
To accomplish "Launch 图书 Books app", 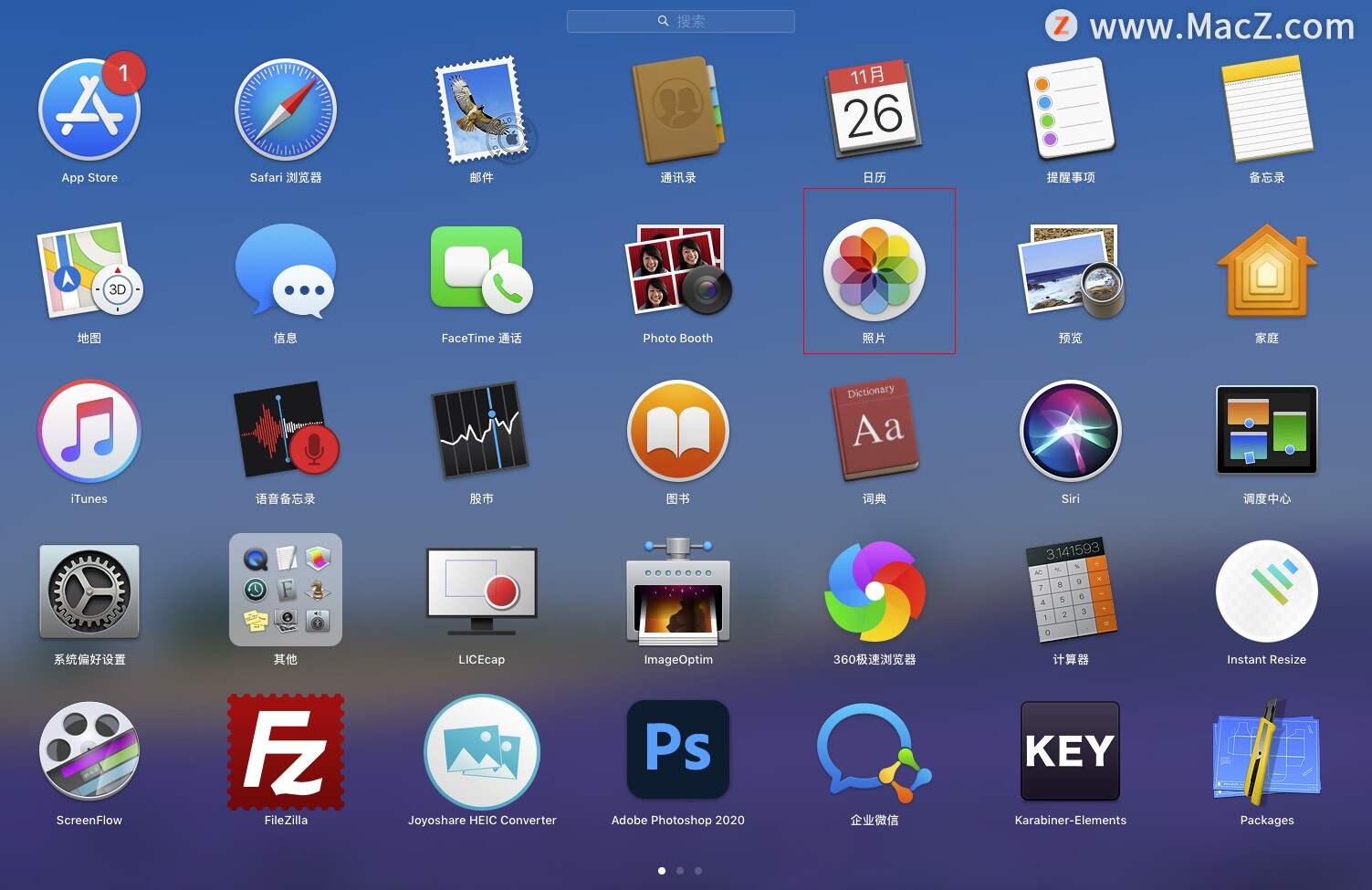I will pyautogui.click(x=678, y=431).
